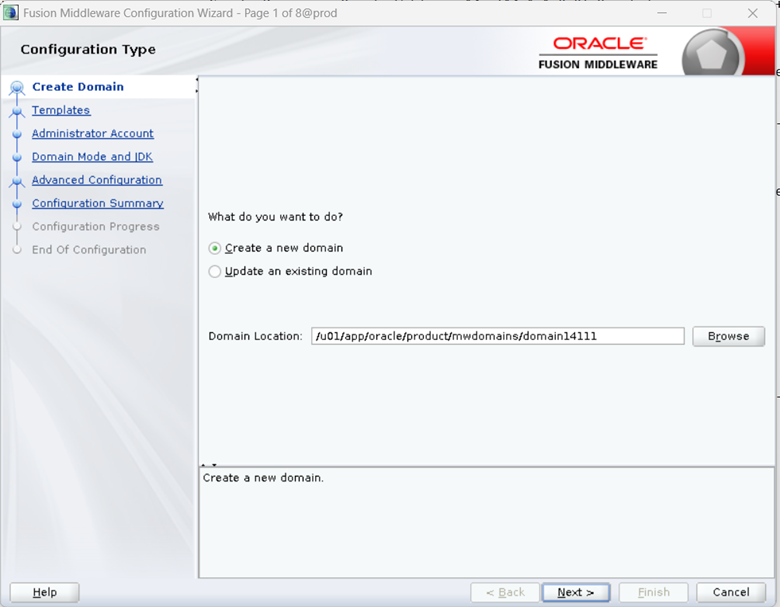Jump to the Templates step
The width and height of the screenshot is (780, 607).
click(61, 110)
